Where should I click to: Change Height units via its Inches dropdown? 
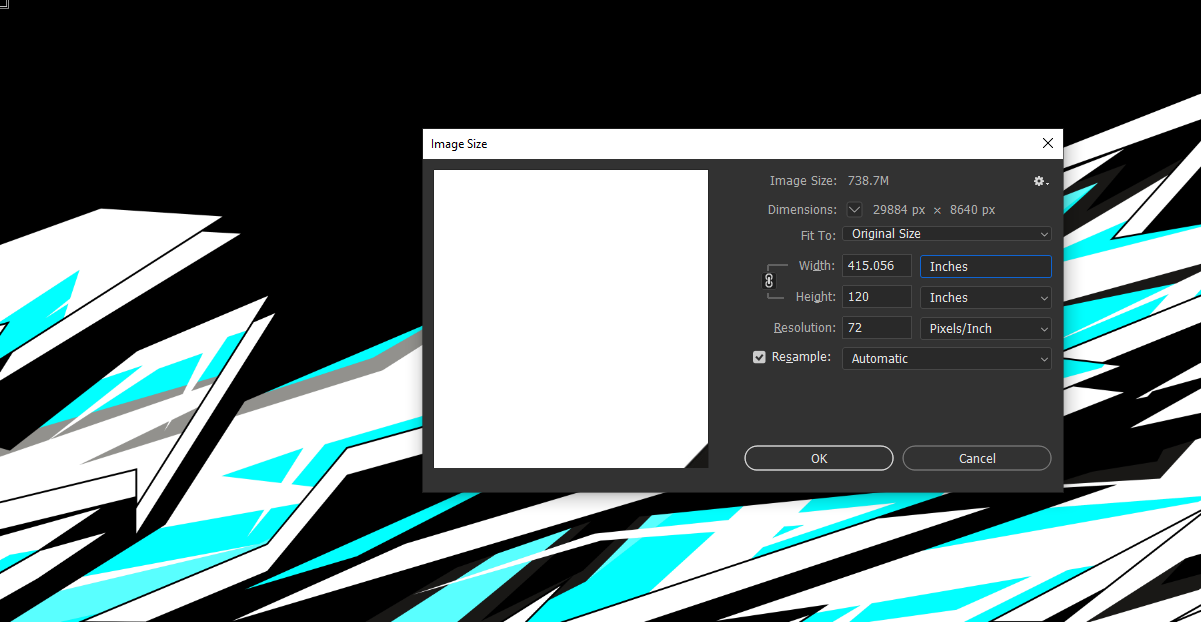click(985, 297)
